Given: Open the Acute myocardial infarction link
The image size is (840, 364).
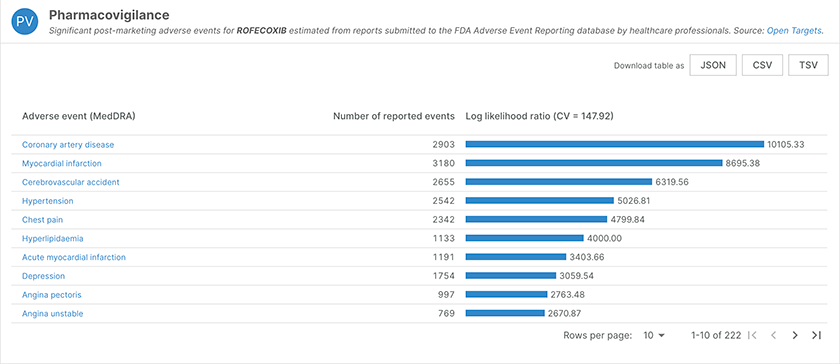Looking at the screenshot, I should coord(74,257).
